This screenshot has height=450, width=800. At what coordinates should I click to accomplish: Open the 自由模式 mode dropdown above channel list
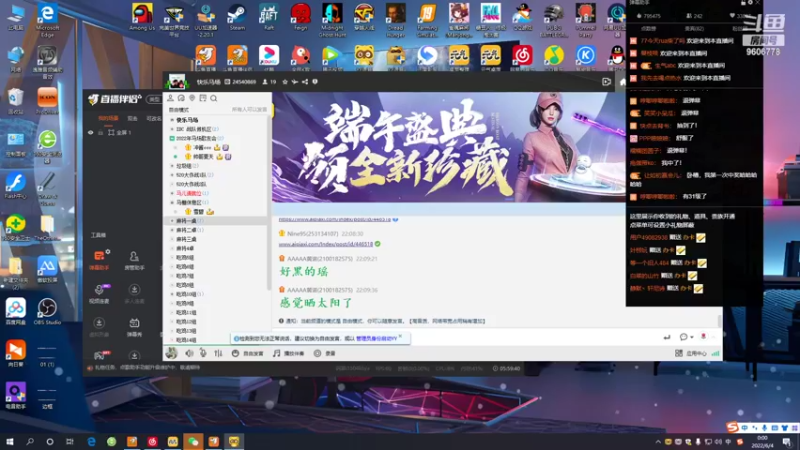click(179, 110)
